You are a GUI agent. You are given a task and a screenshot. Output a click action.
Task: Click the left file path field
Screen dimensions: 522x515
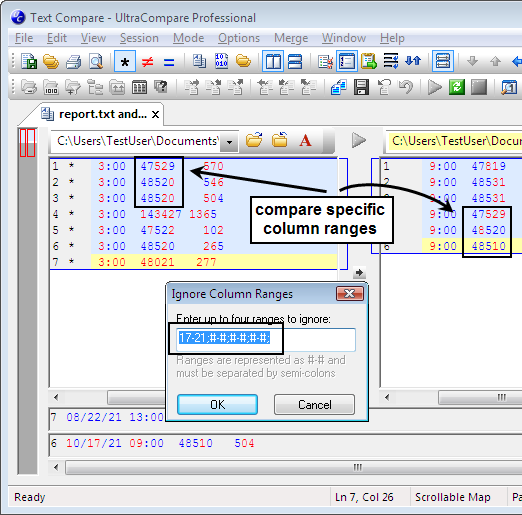pos(136,141)
